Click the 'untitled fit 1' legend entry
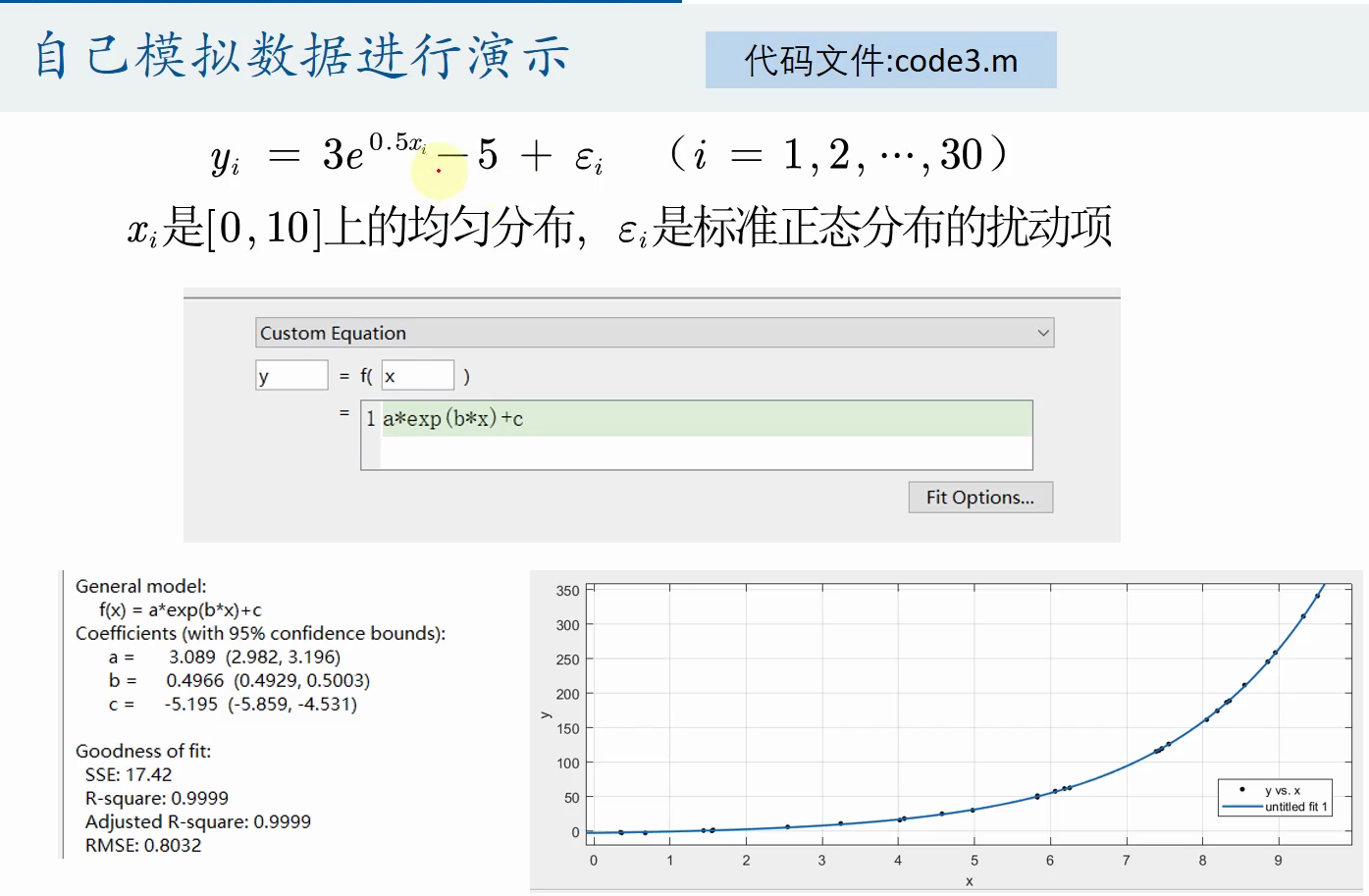Viewport: 1369px width, 896px height. pos(1295,807)
